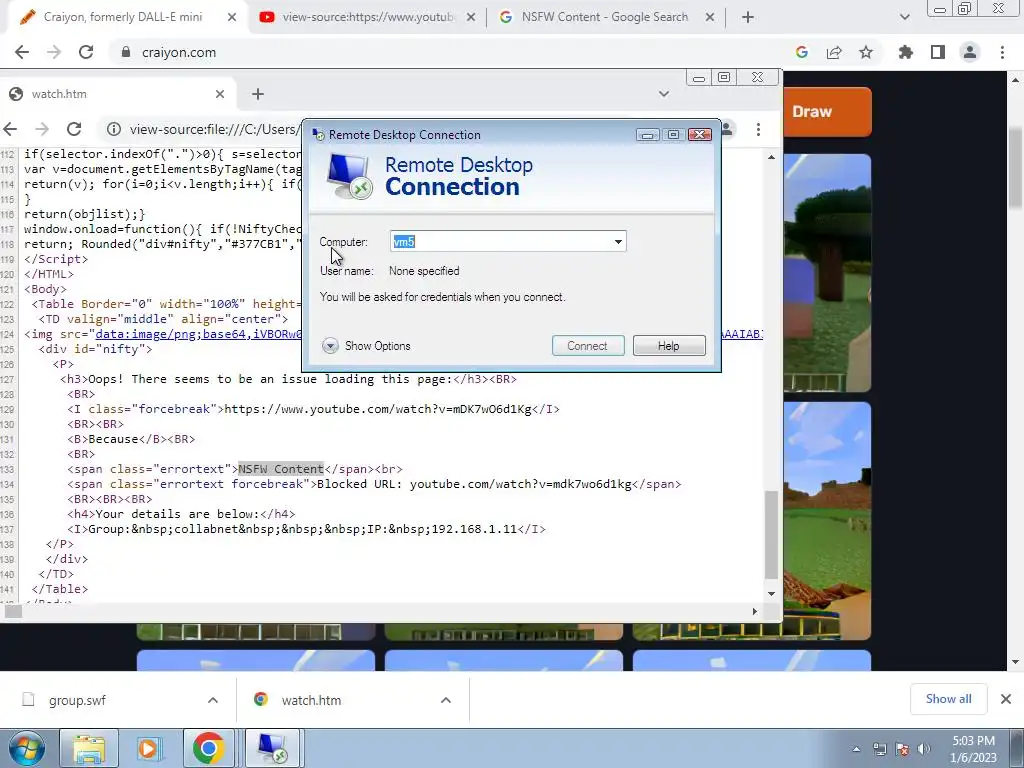Click 'Blocked URL: youtube.com/watch?v=mdk7wo6d1kg' text
Image resolution: width=1024 pixels, height=768 pixels.
point(474,484)
